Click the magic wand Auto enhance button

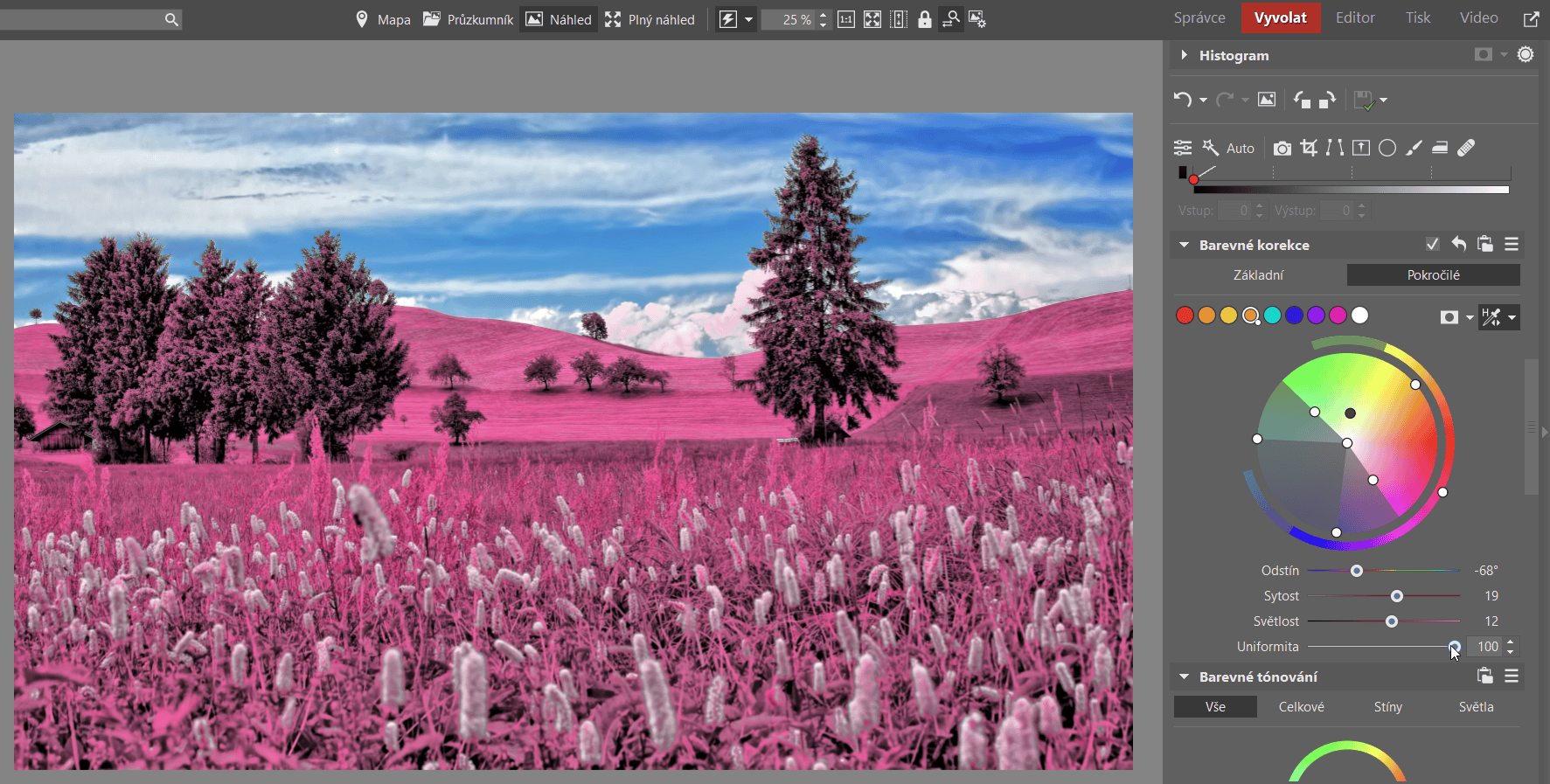coord(1228,148)
